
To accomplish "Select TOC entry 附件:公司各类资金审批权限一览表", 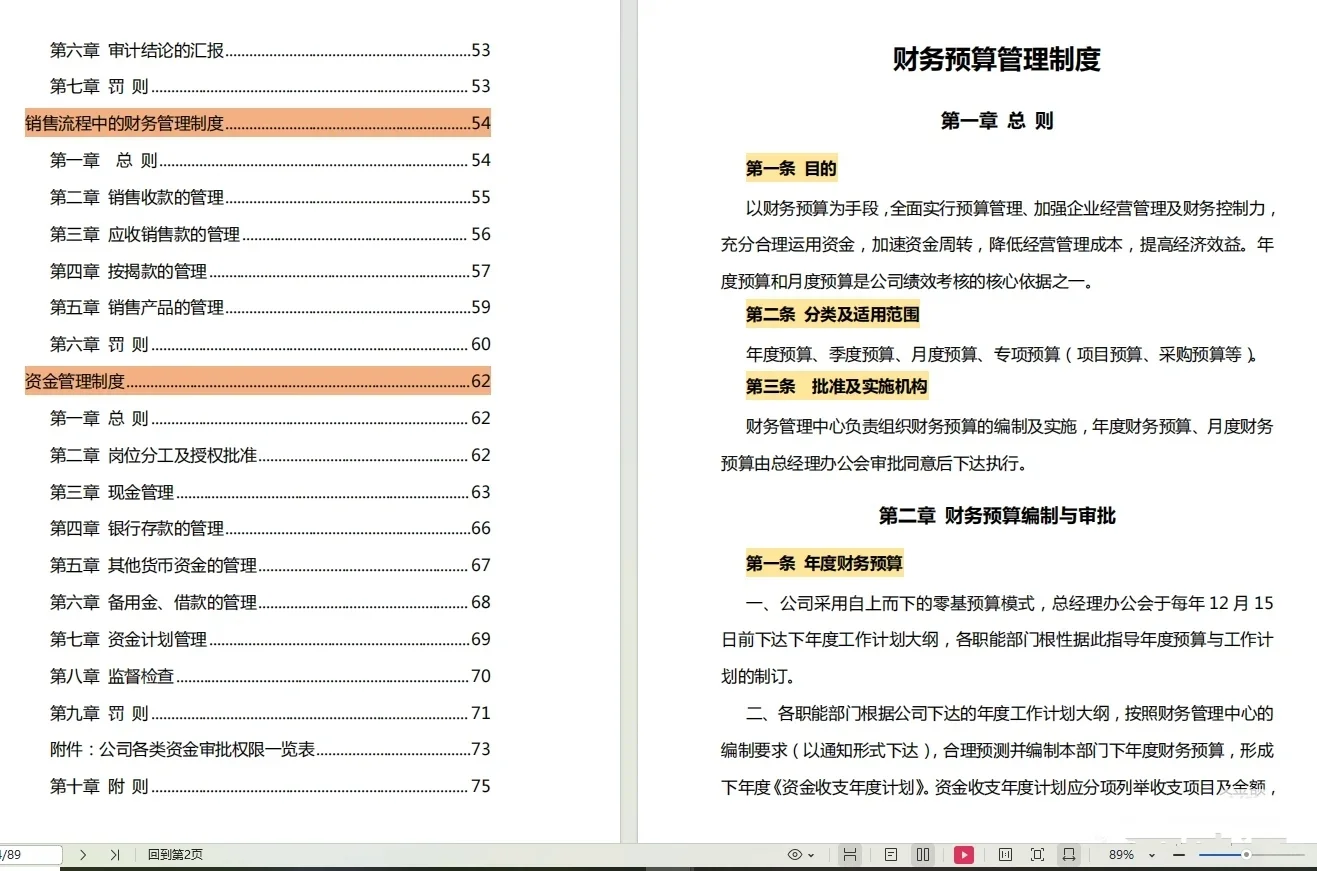I will [270, 749].
